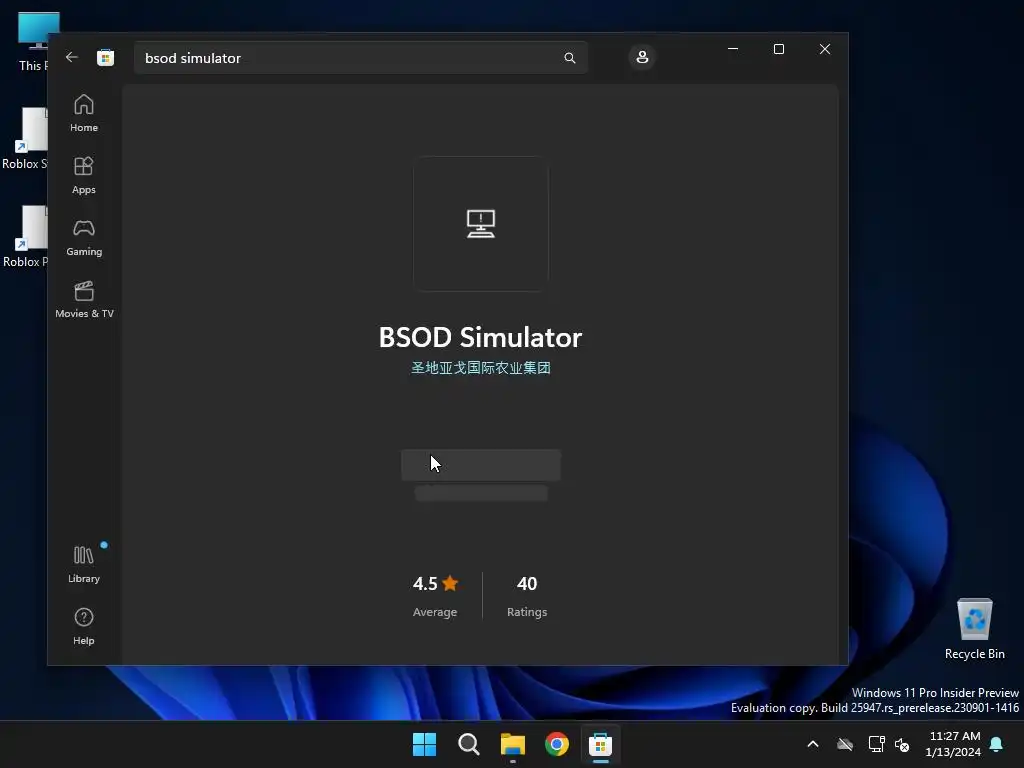The width and height of the screenshot is (1024, 768).
Task: Open the Gaming section in sidebar
Action: point(84,238)
